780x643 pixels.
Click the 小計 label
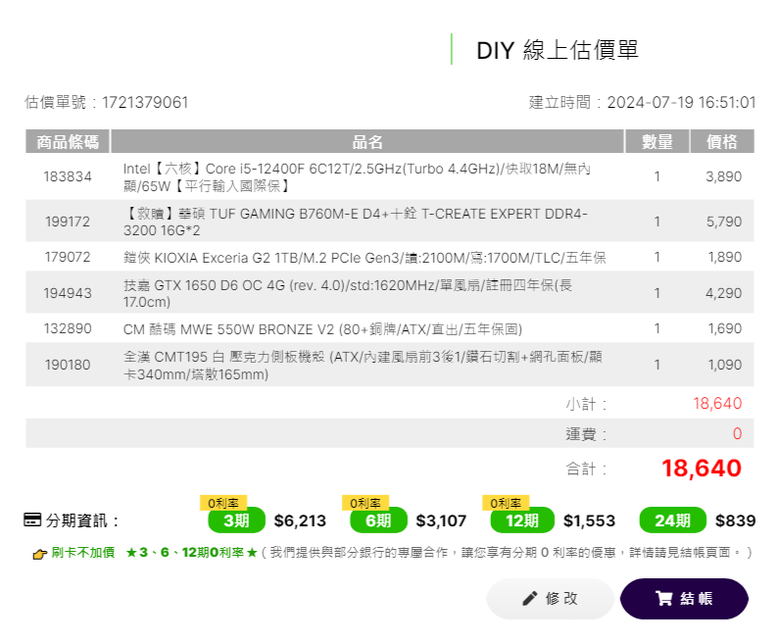click(585, 404)
